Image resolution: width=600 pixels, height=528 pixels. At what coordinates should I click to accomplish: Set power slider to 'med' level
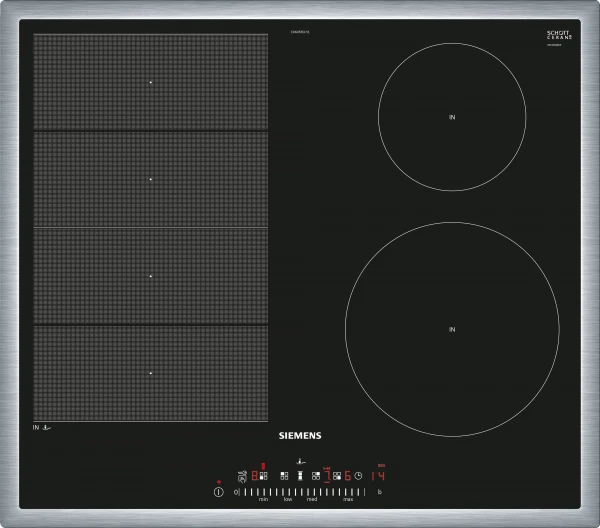pyautogui.click(x=311, y=492)
